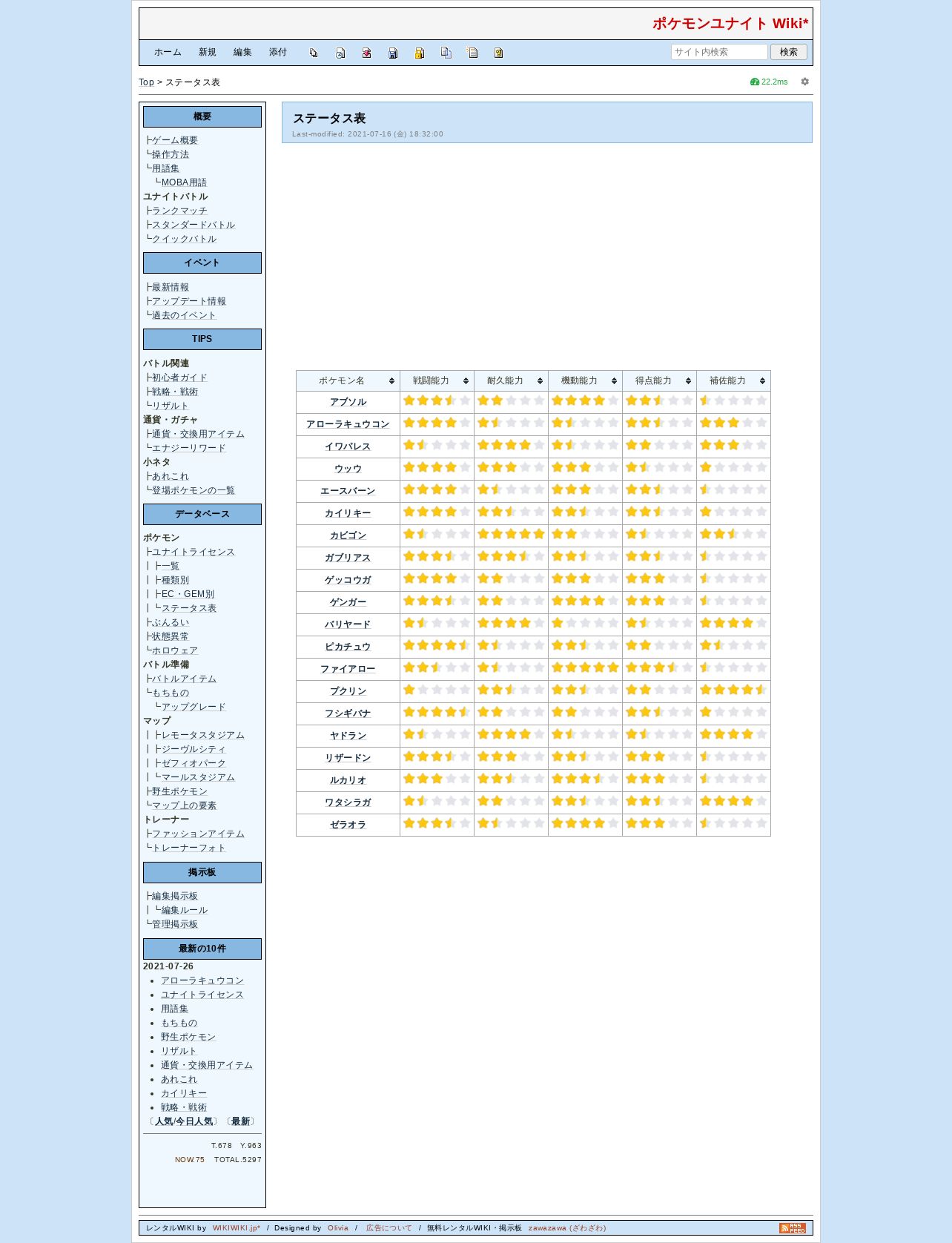Click the green speed gauge icon

click(755, 82)
